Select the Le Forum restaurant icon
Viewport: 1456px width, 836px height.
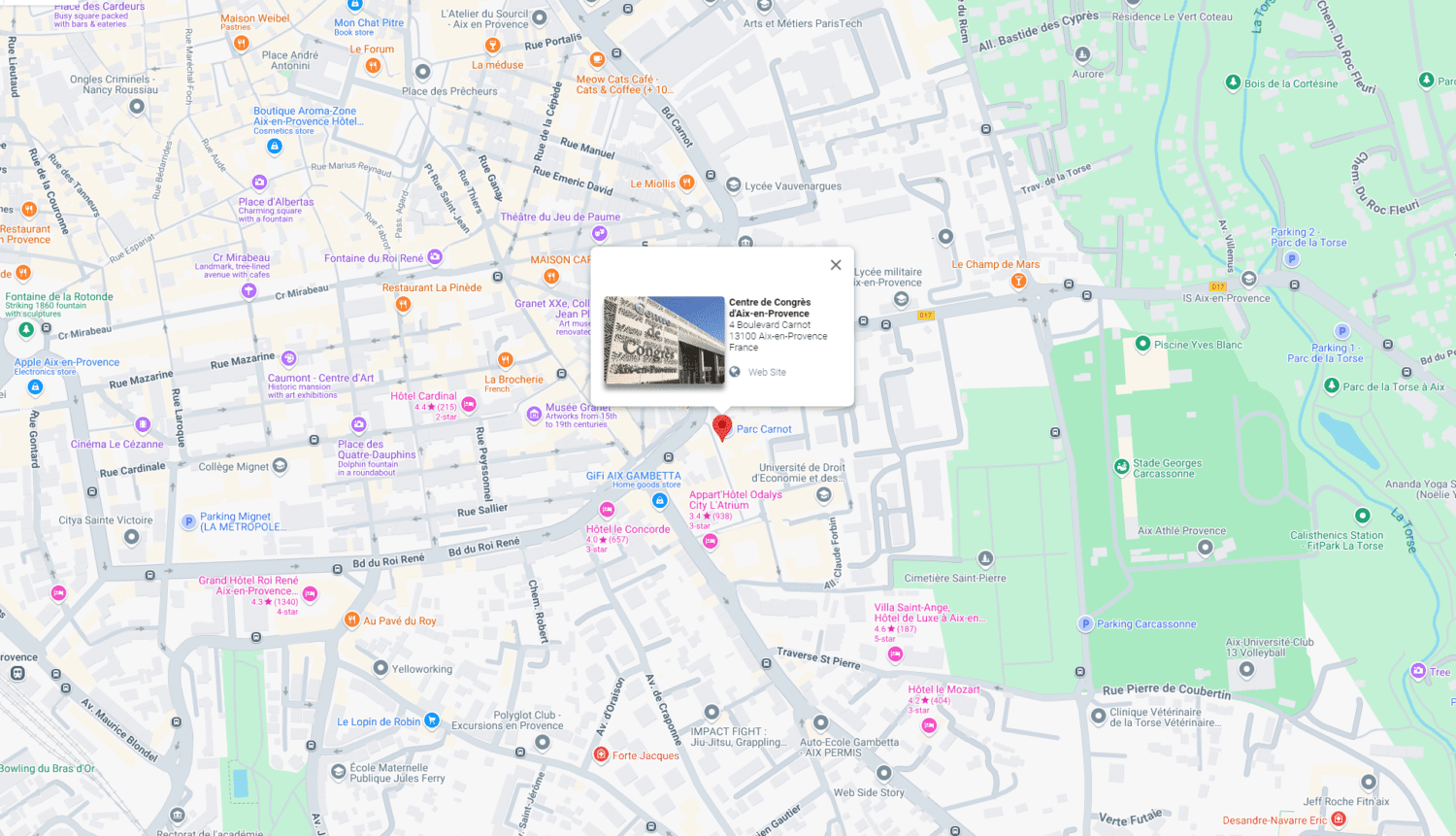click(373, 66)
